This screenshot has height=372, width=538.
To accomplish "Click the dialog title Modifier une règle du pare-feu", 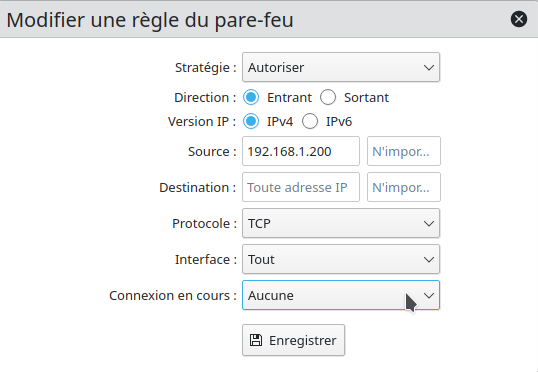I will (150, 20).
